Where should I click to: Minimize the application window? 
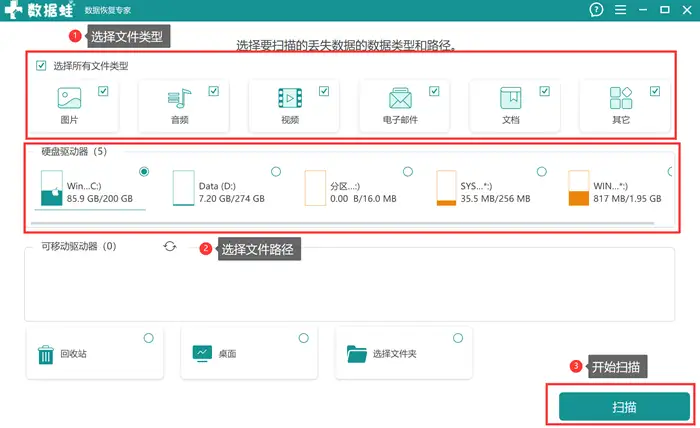click(643, 10)
